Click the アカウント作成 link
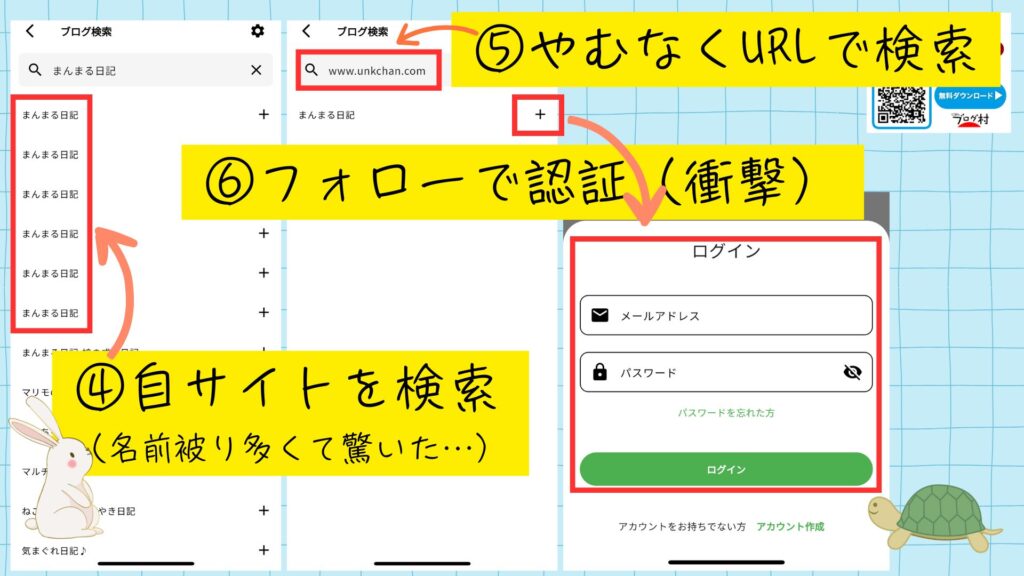The width and height of the screenshot is (1024, 576). click(790, 526)
